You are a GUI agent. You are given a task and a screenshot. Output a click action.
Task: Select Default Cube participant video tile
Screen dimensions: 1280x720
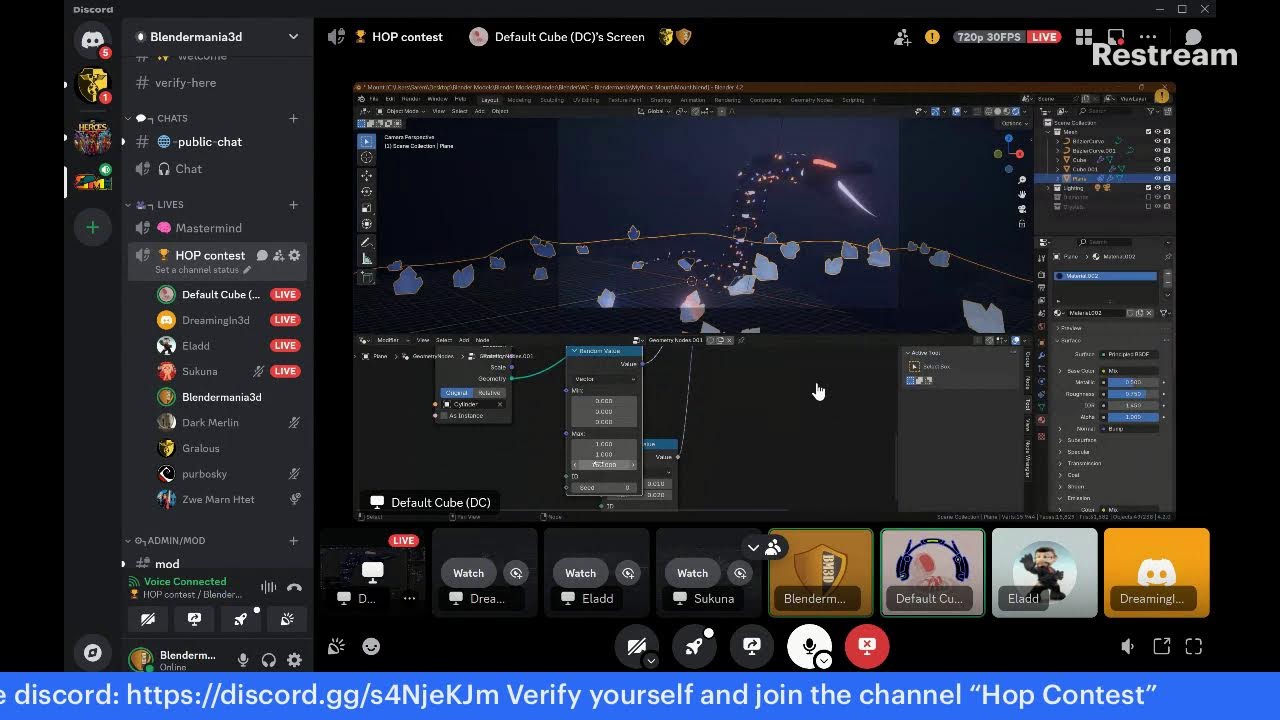coord(932,573)
